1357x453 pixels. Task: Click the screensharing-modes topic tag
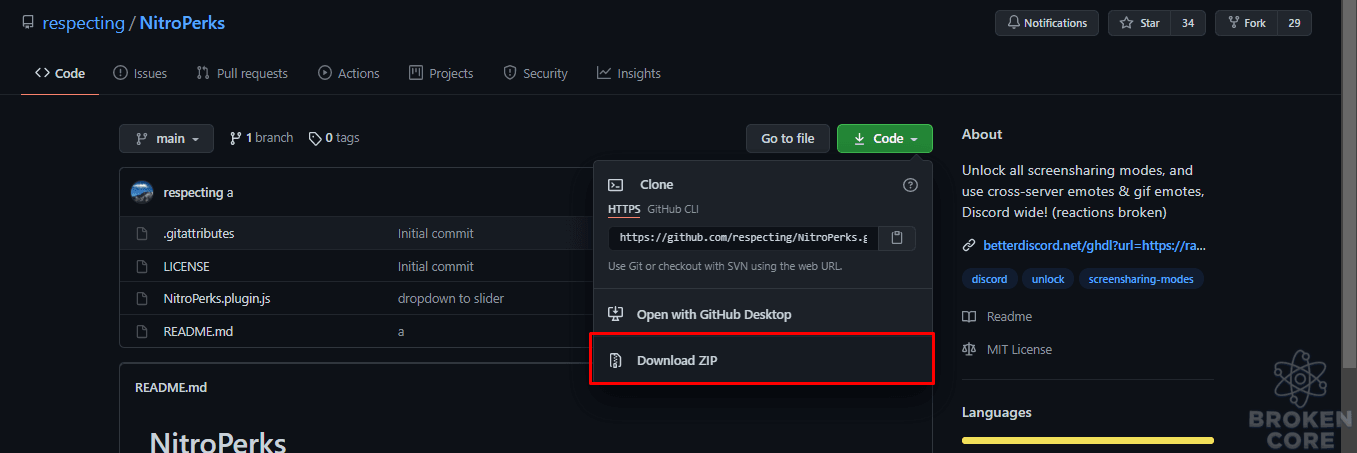1141,279
